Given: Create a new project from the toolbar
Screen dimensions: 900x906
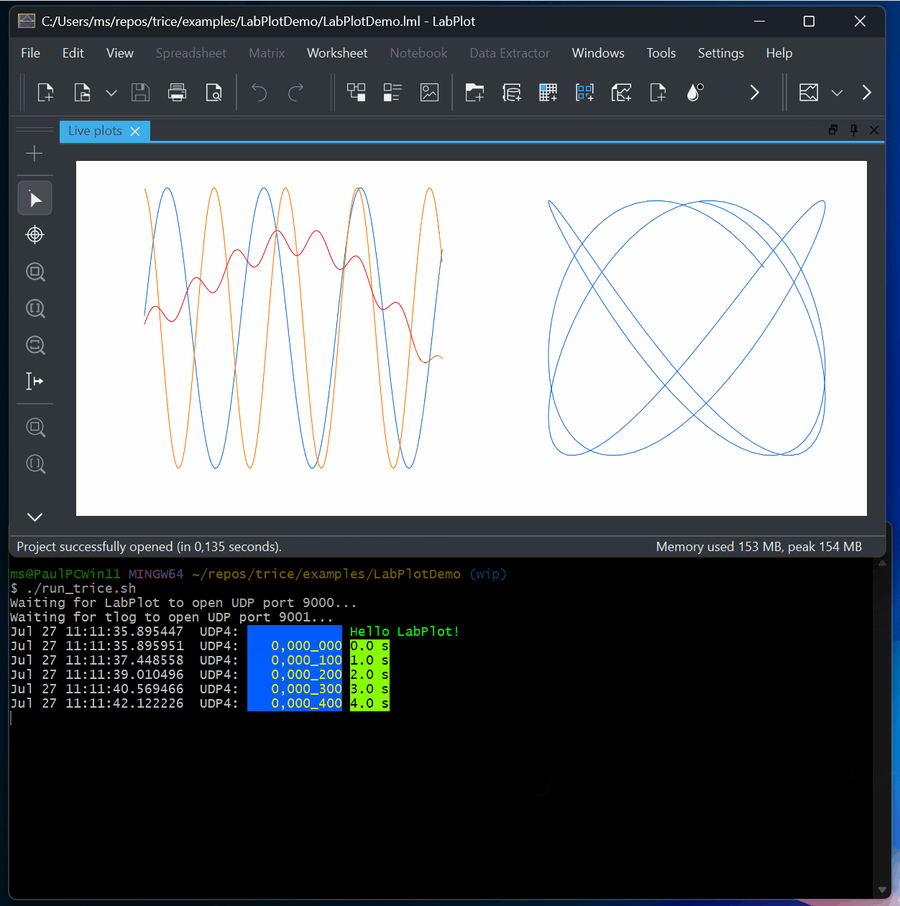Looking at the screenshot, I should [45, 92].
